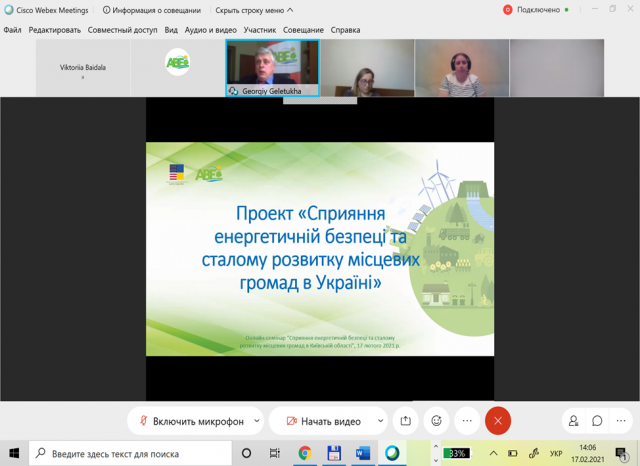640x466 pixels.
Task: Click the Cisco Webex Meetings title icon
Action: tap(9, 10)
